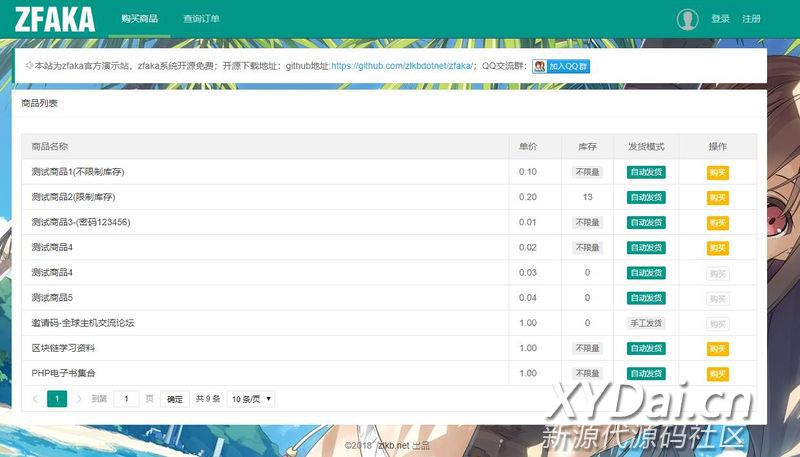
Task: Click the 共 9 条 count text
Action: click(x=208, y=399)
